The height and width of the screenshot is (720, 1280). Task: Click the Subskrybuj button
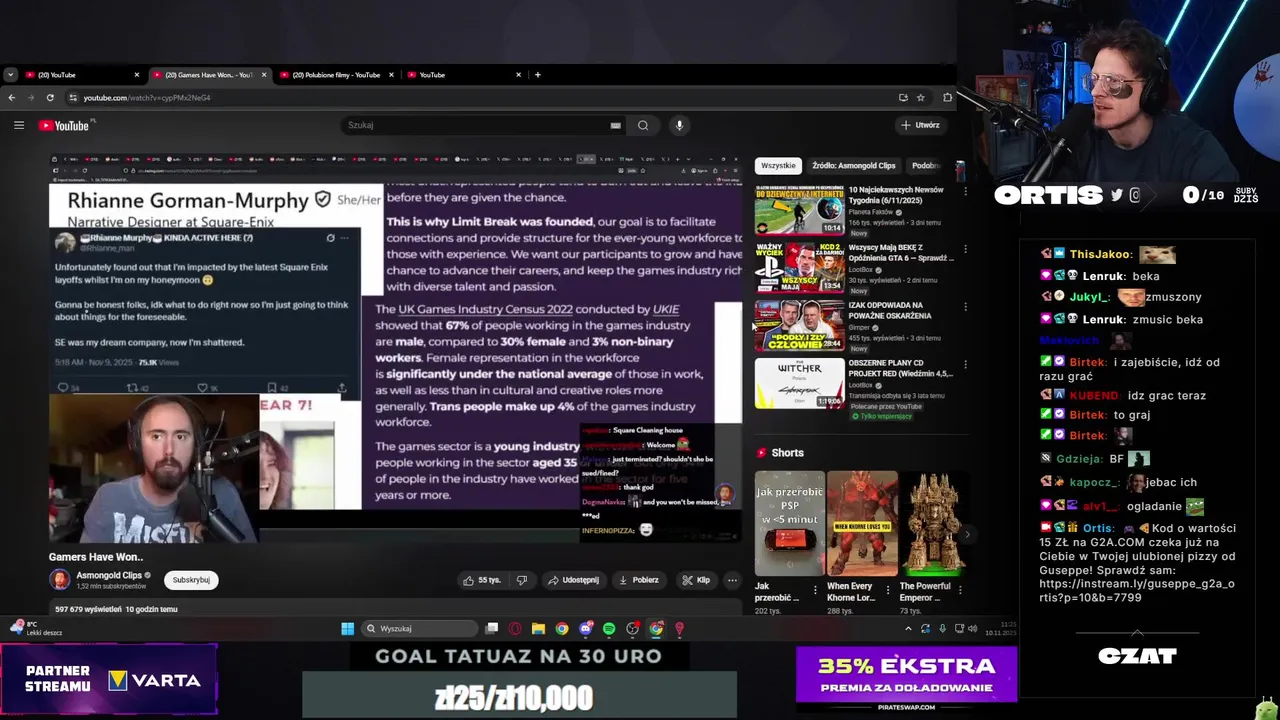tap(191, 580)
